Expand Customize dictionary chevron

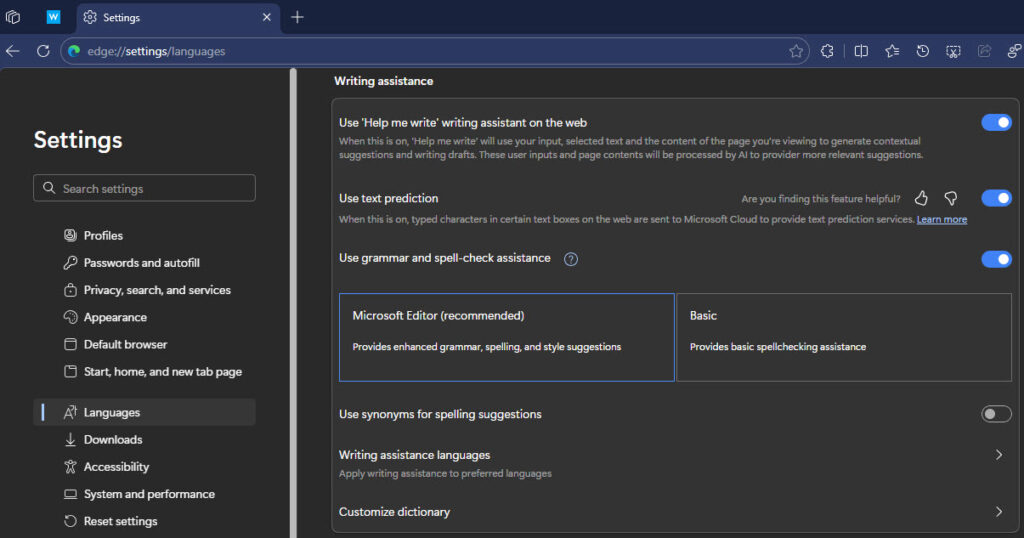pyautogui.click(x=999, y=512)
